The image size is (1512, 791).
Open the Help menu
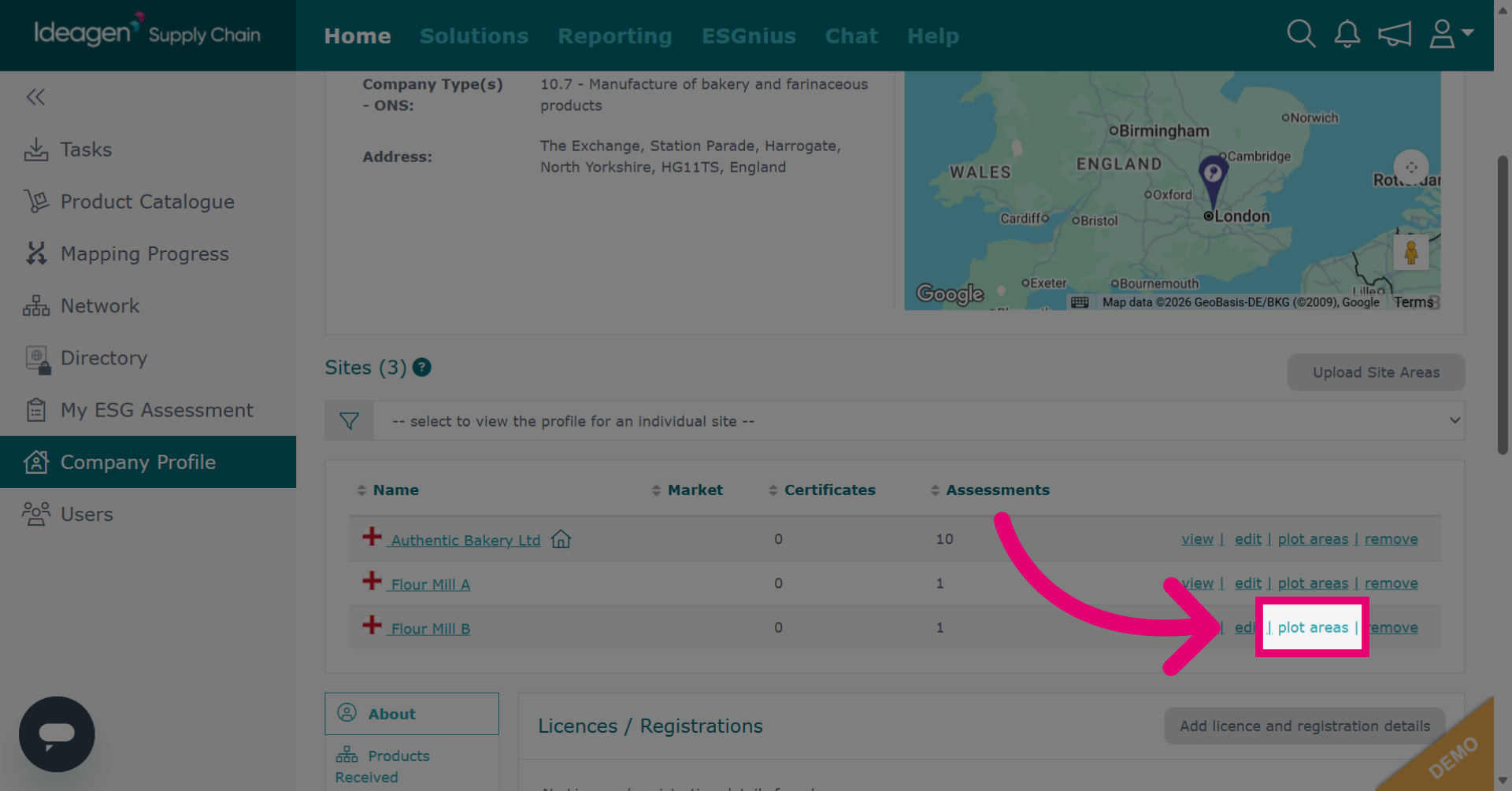(933, 36)
